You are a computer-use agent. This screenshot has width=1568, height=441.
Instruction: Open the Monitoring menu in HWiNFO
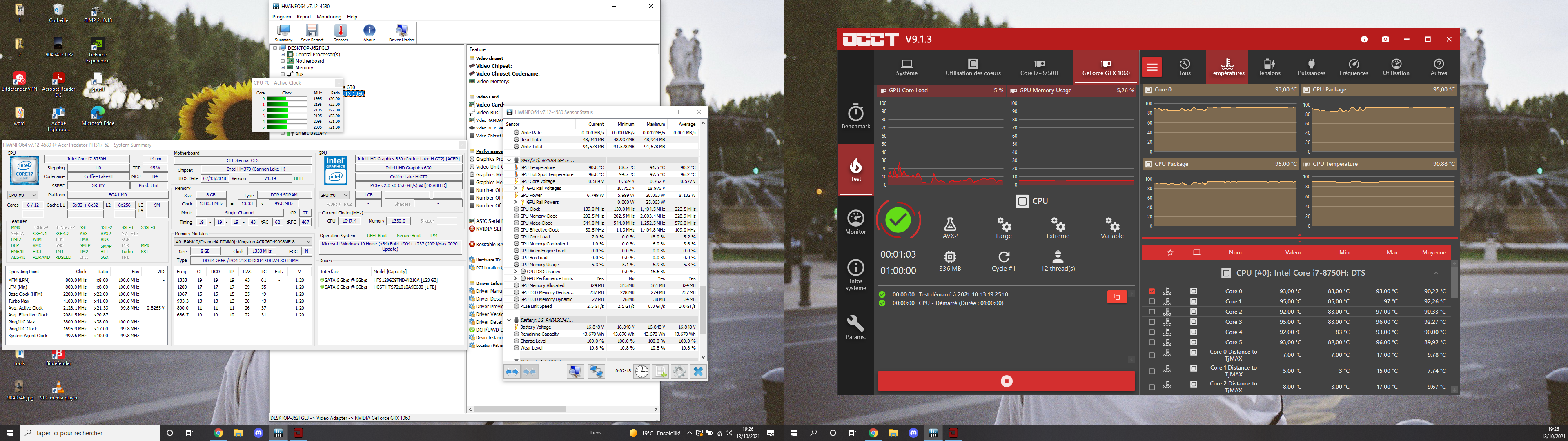(x=329, y=16)
